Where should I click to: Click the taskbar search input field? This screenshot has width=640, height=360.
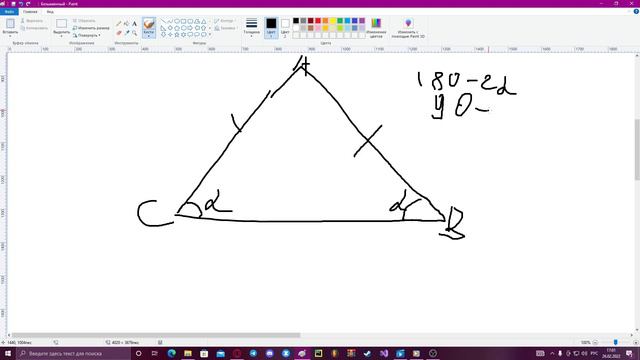coord(73,353)
